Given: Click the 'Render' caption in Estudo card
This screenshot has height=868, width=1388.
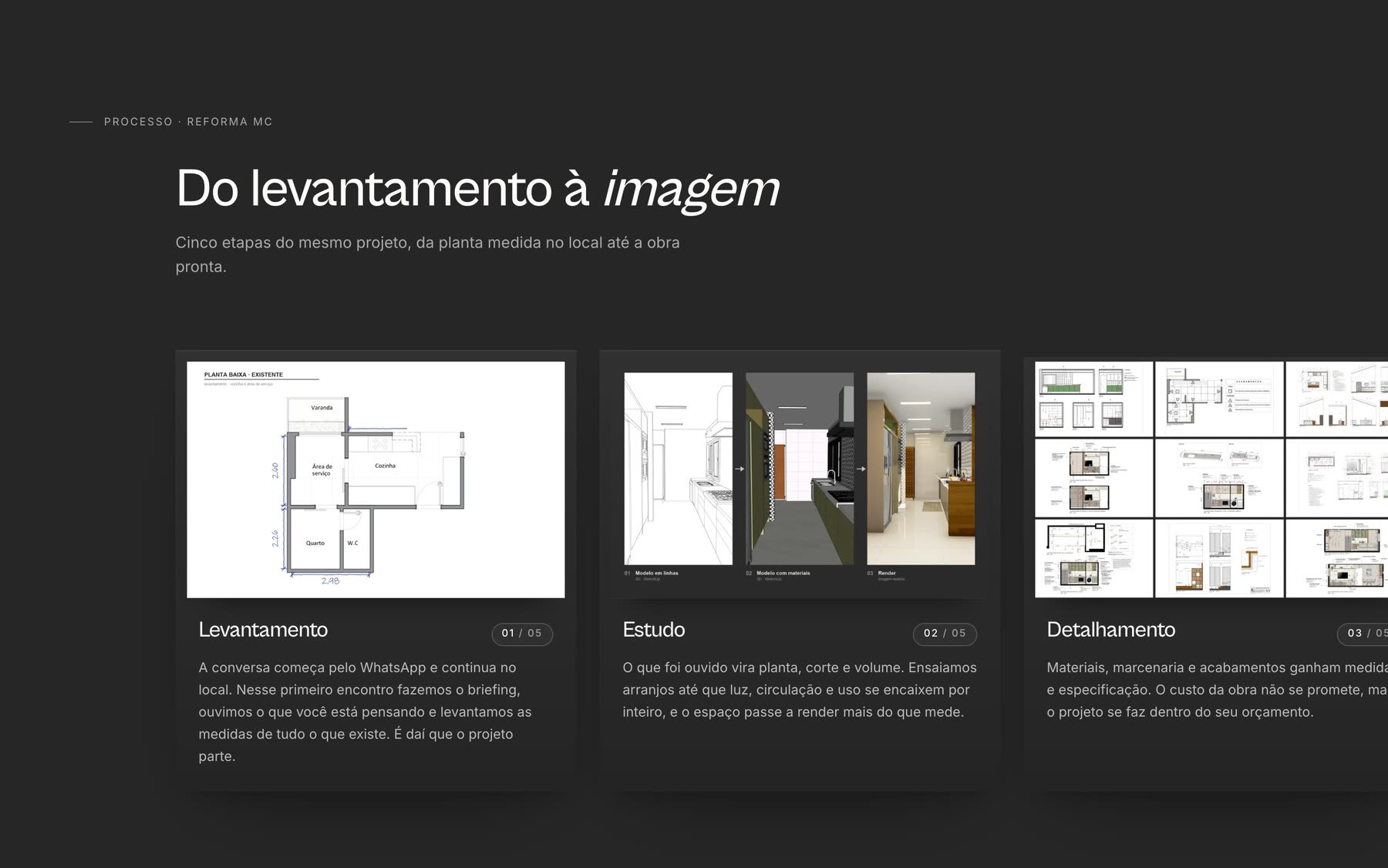Looking at the screenshot, I should pyautogui.click(x=887, y=573).
